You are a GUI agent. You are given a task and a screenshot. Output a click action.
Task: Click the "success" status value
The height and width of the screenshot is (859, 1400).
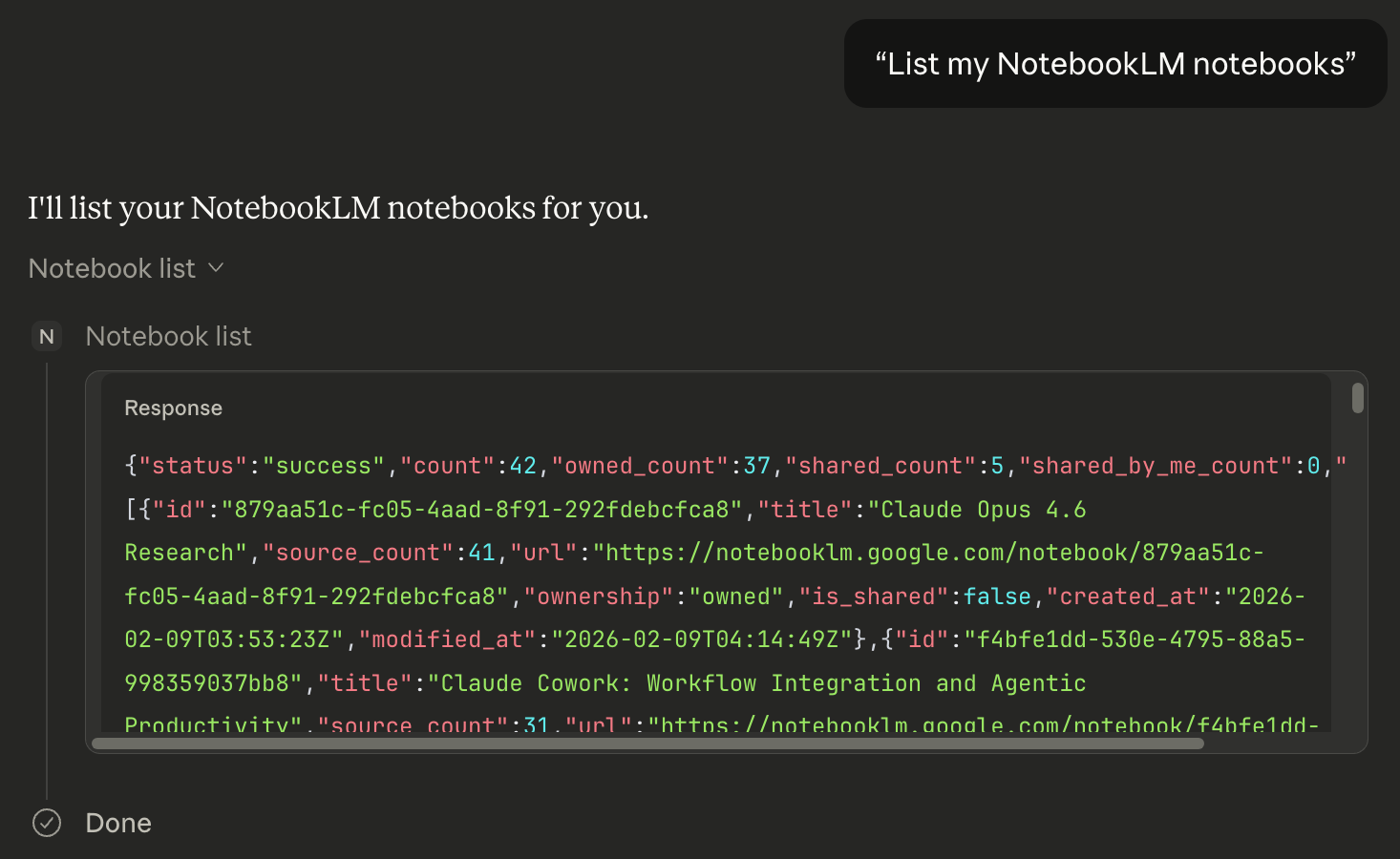[x=324, y=466]
